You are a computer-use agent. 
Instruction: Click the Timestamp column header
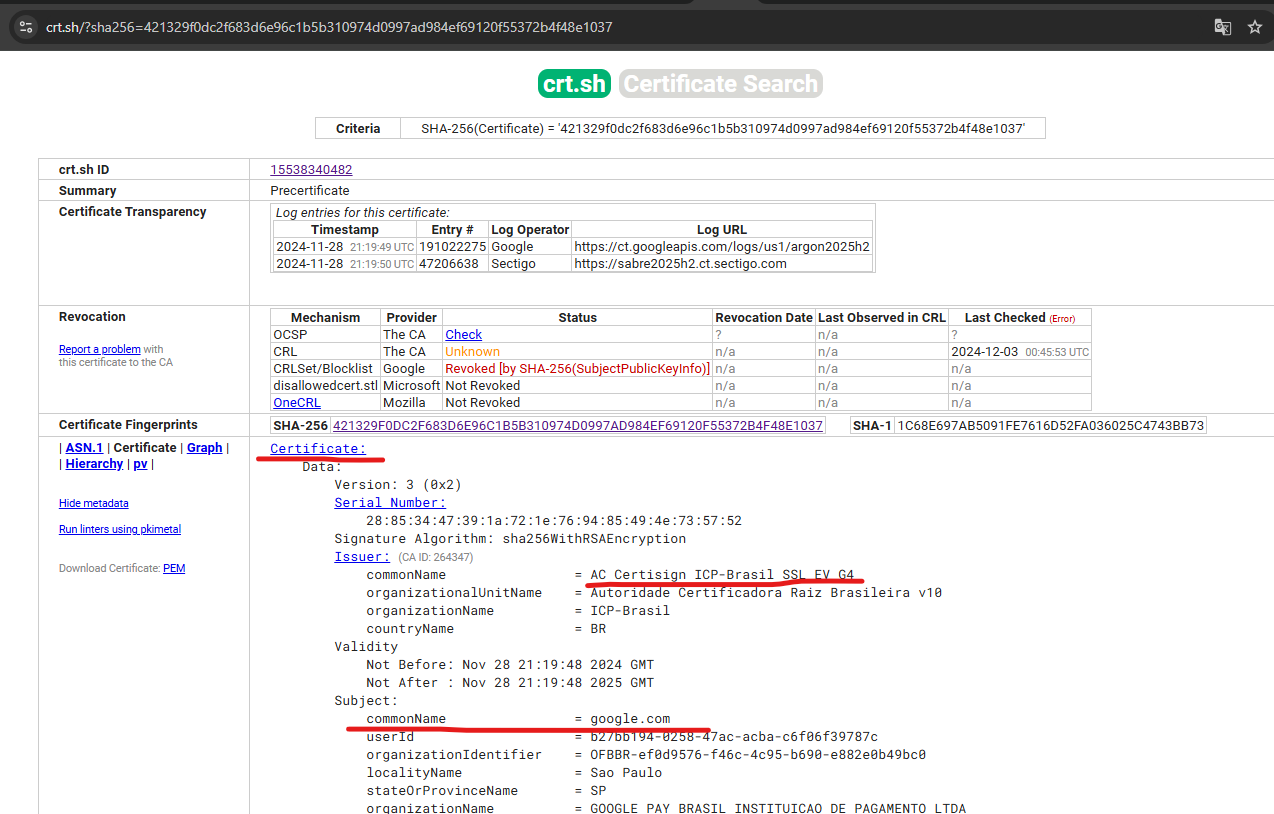(345, 229)
